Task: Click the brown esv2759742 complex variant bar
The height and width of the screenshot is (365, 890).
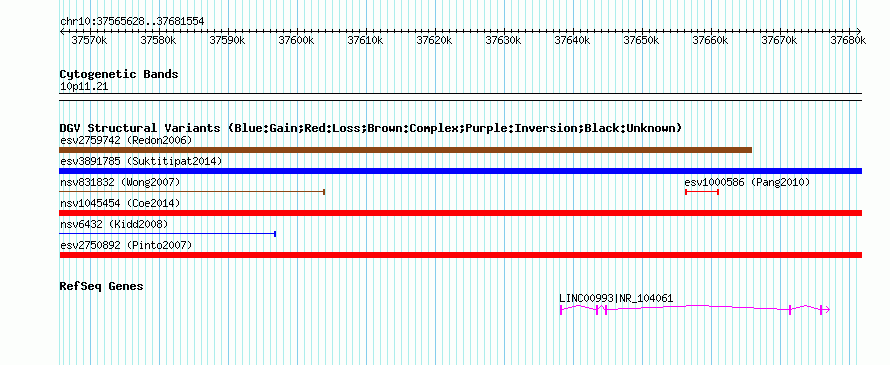Action: pos(405,150)
